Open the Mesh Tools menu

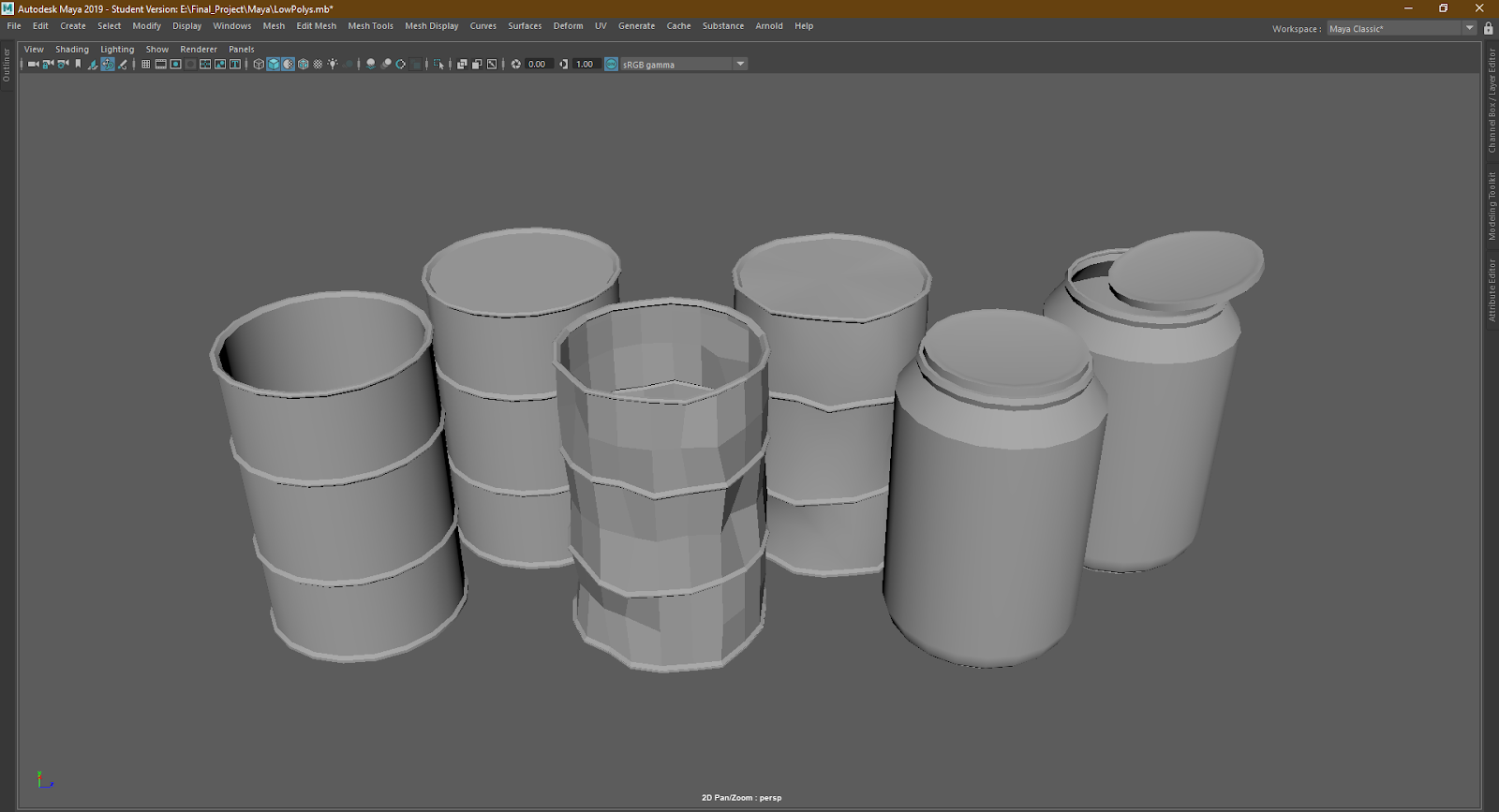(370, 26)
